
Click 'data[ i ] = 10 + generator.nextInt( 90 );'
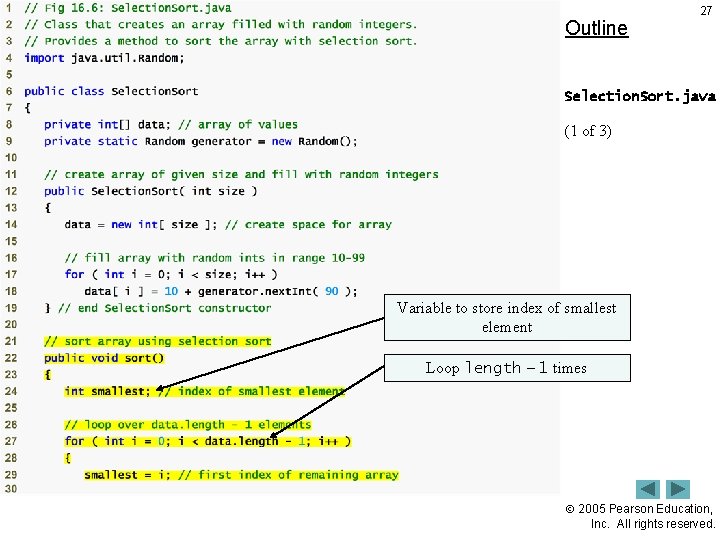pyautogui.click(x=220, y=291)
